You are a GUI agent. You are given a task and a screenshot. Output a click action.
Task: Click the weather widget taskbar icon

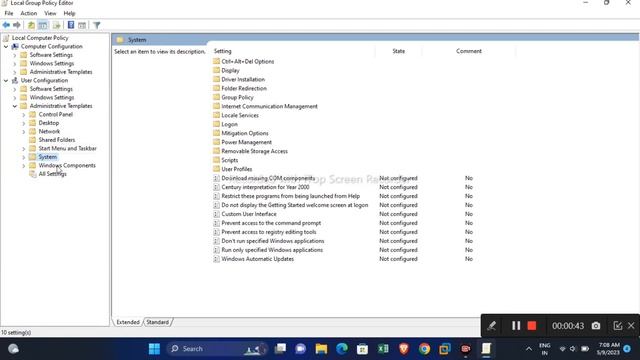click(13, 349)
